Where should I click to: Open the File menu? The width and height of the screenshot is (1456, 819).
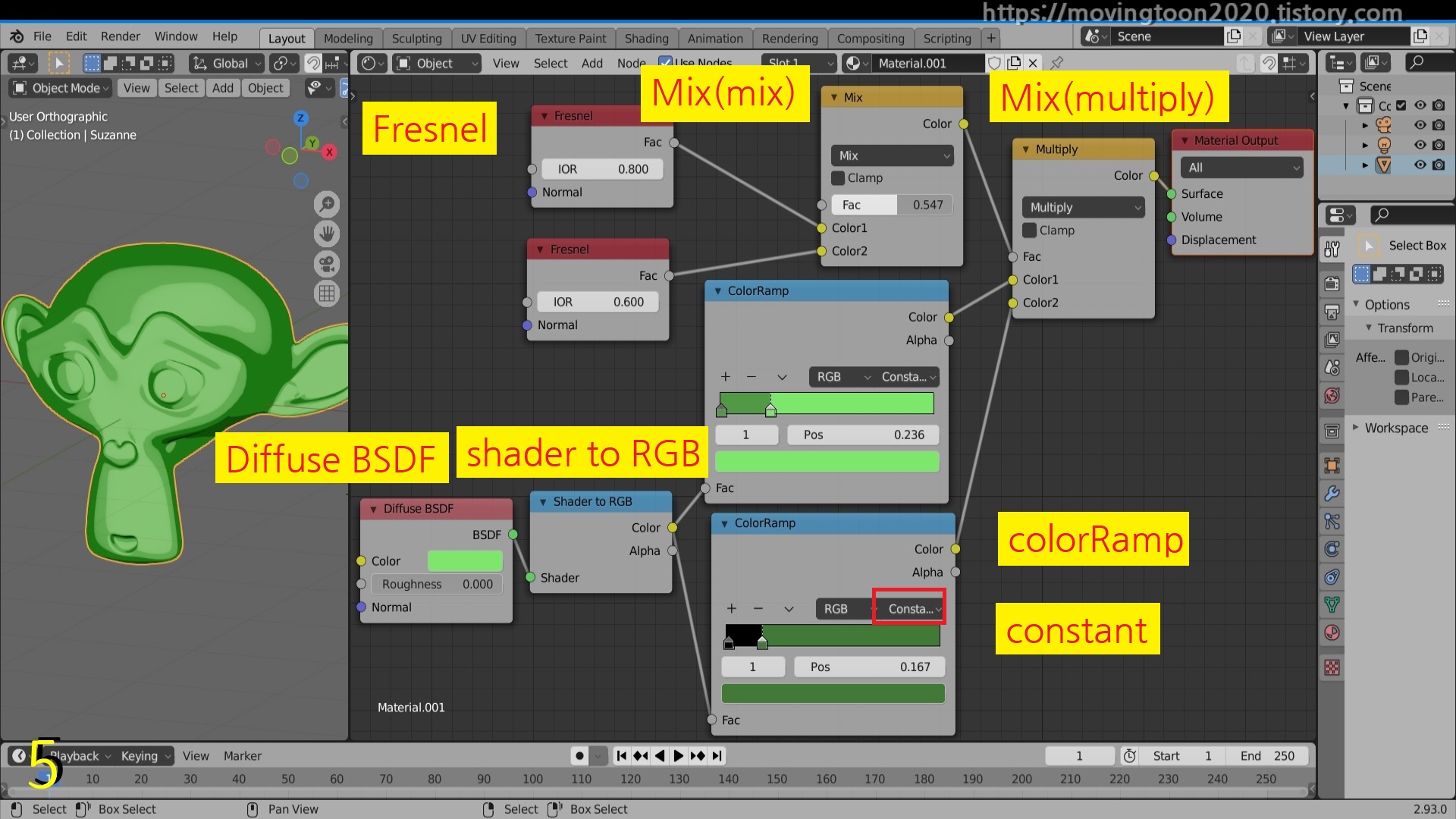(x=42, y=36)
